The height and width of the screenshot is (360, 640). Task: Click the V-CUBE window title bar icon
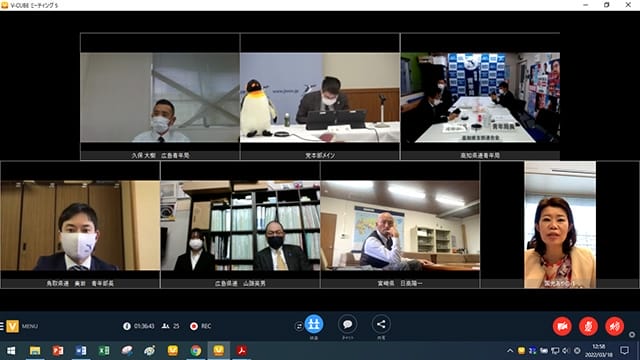4,5
